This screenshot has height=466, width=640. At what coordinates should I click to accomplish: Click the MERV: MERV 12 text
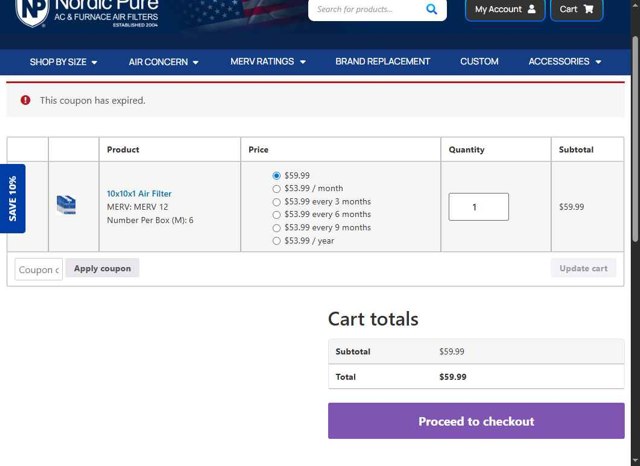click(138, 207)
